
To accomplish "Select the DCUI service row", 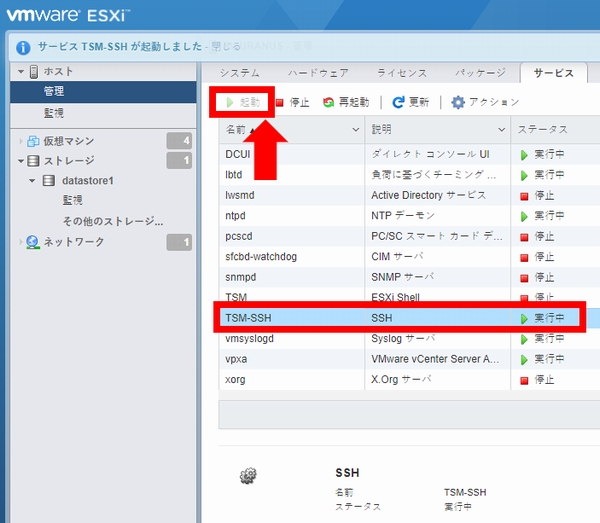I will tap(409, 154).
